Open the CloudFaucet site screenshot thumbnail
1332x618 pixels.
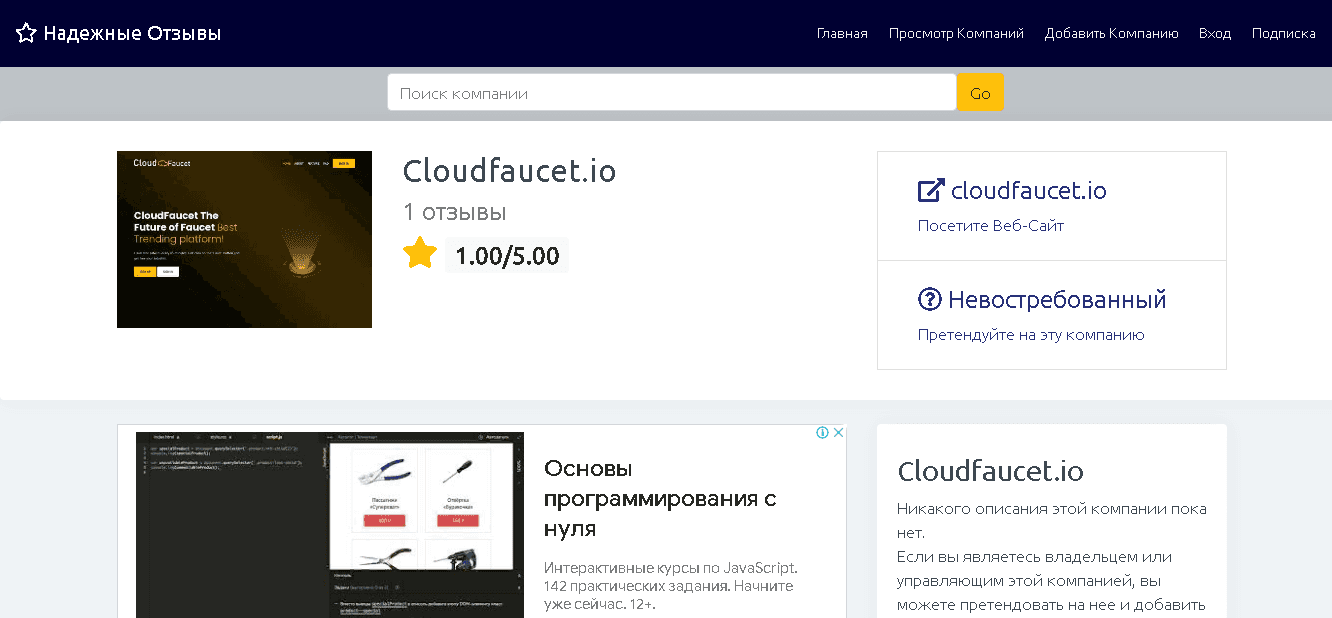pos(244,239)
